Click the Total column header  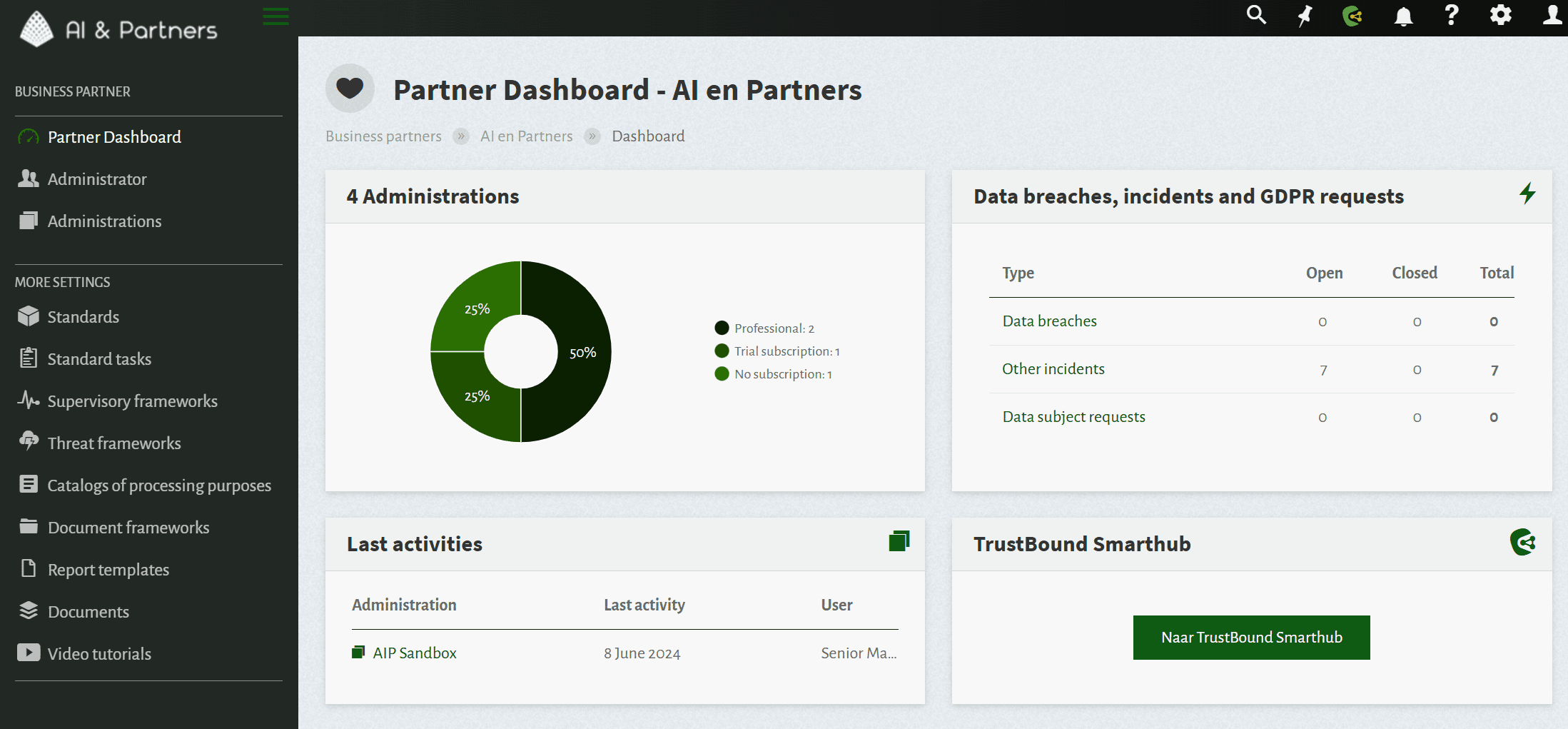tap(1497, 273)
